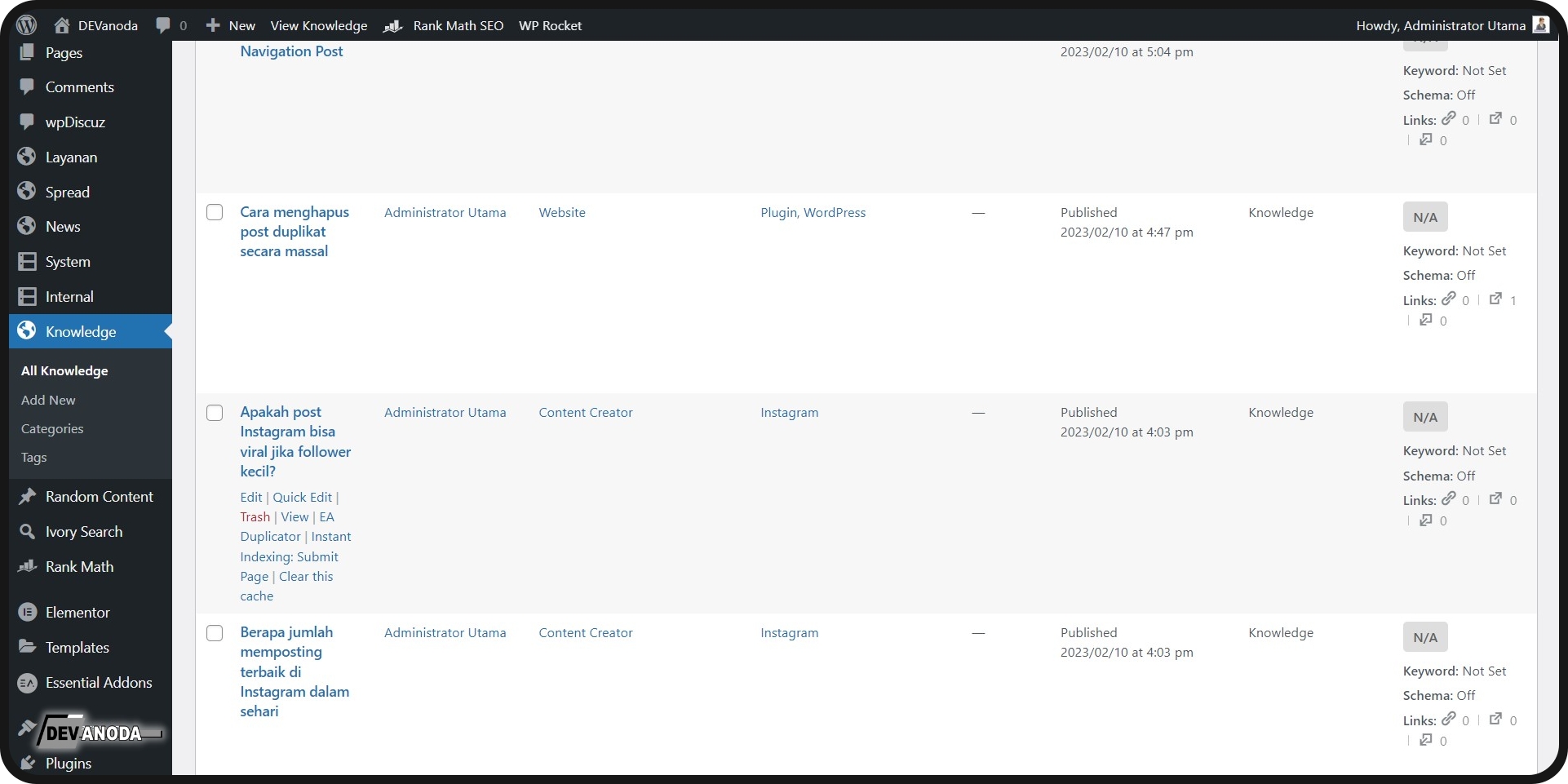Click external links icon in 'Cara menghapus' row
Screen dimensions: 1568x784
pos(1495,299)
